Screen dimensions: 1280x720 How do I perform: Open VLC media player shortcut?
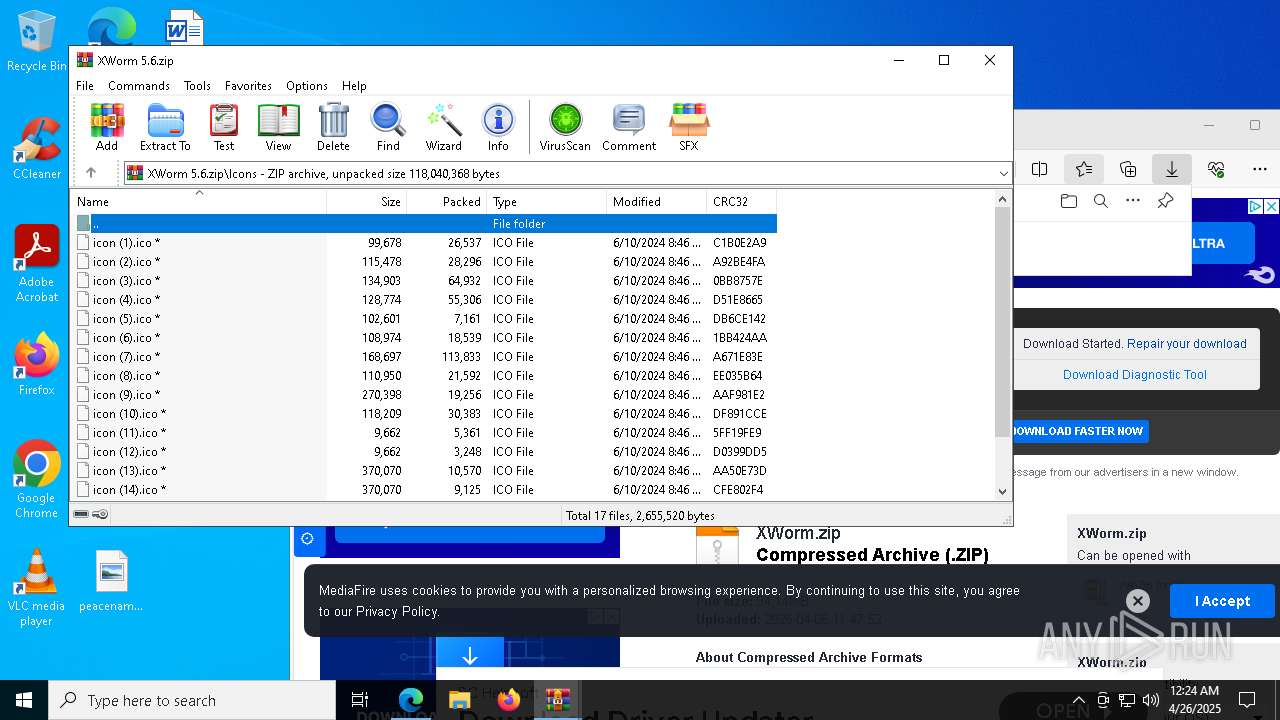point(36,588)
